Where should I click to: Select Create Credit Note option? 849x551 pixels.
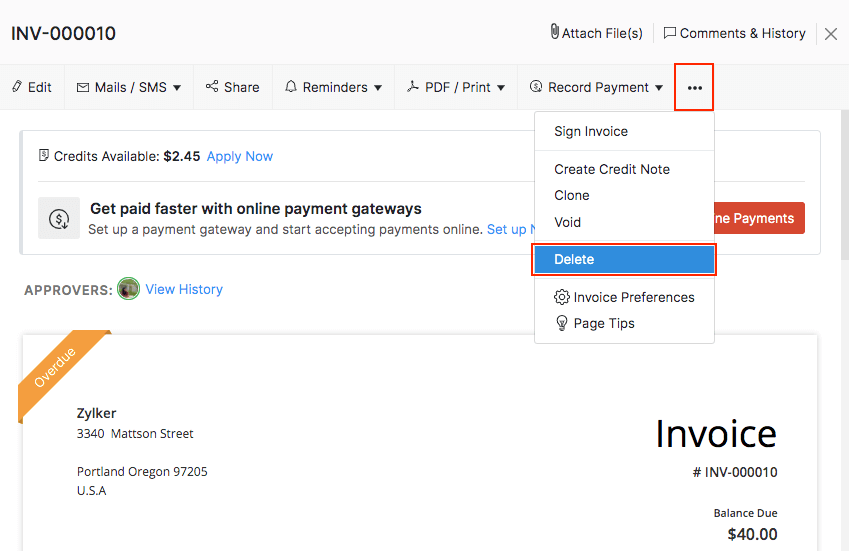pos(612,169)
